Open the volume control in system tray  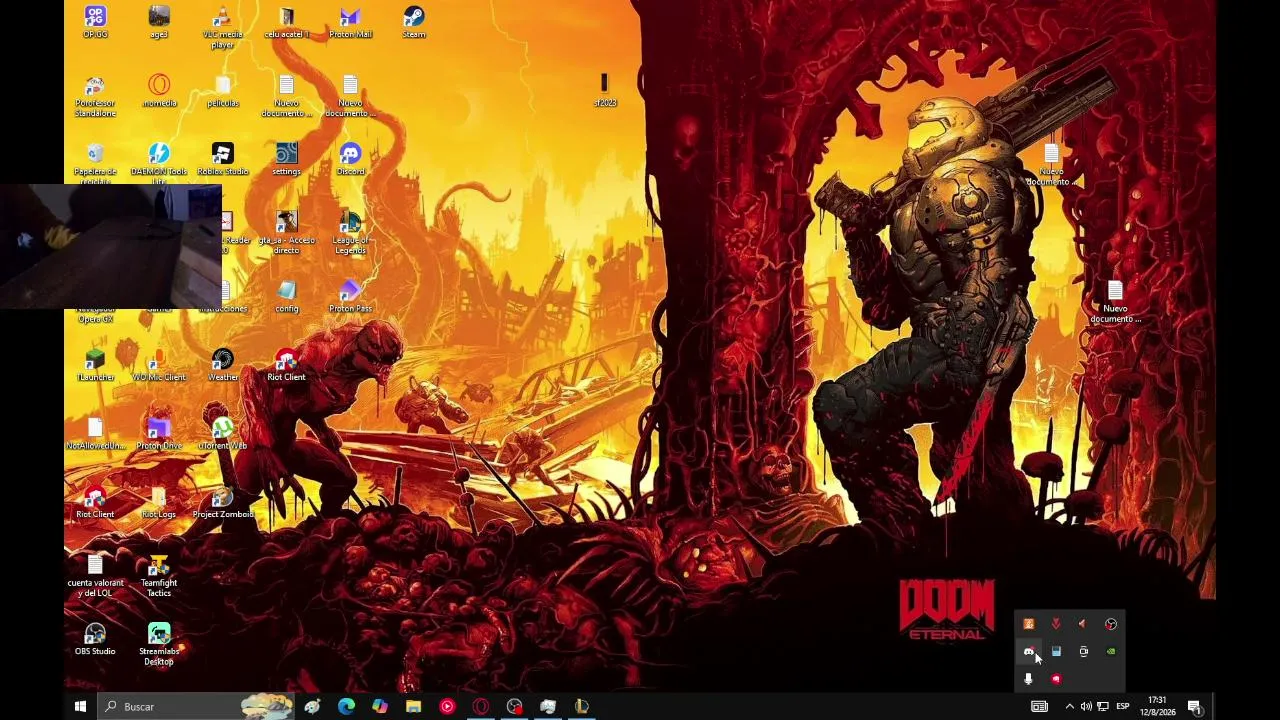[1086, 706]
